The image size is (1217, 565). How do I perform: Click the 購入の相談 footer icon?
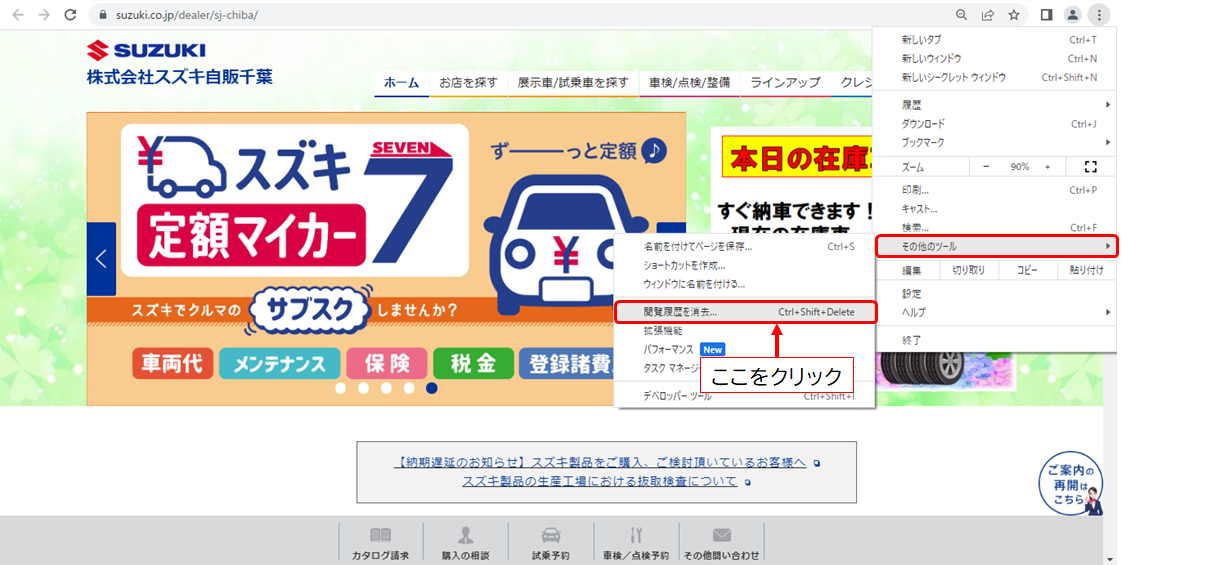pos(465,542)
